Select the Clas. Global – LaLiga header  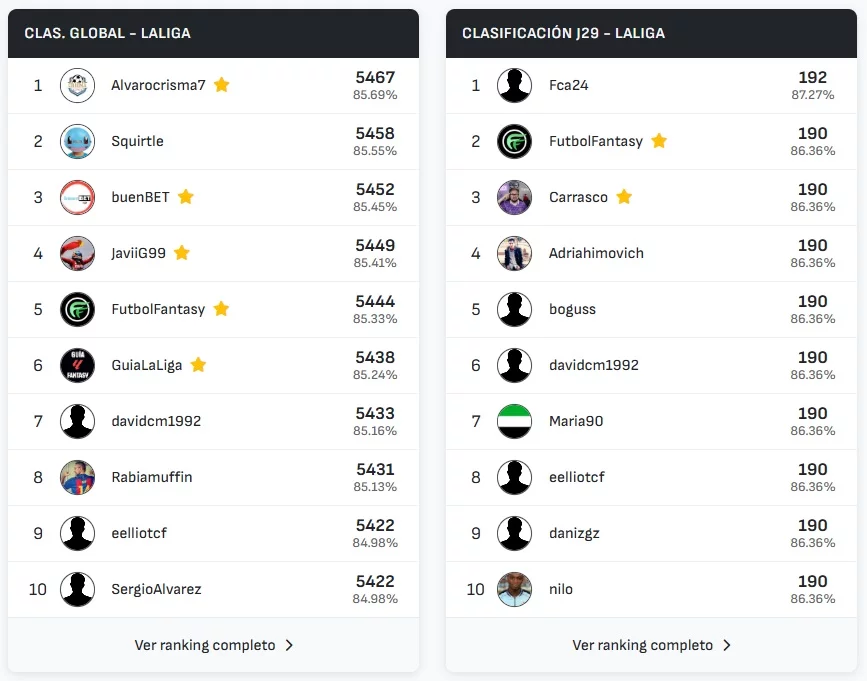click(108, 33)
